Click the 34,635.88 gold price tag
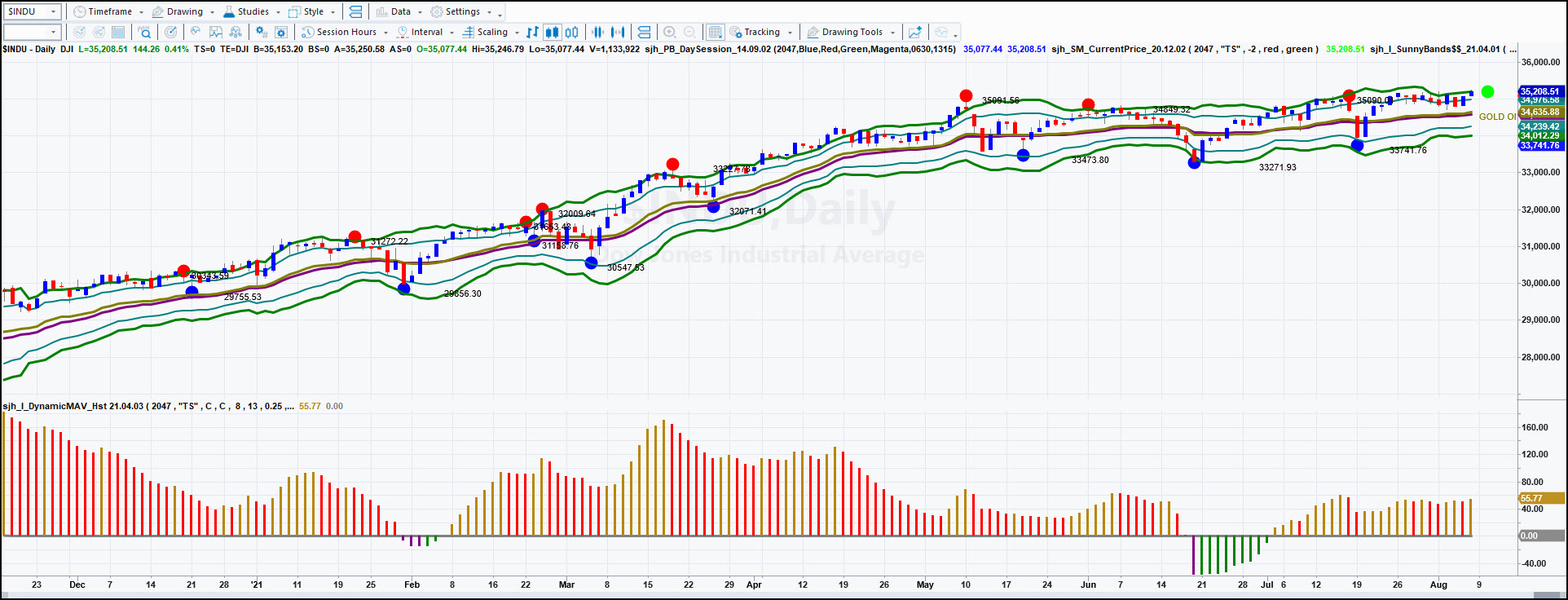 click(x=1540, y=112)
